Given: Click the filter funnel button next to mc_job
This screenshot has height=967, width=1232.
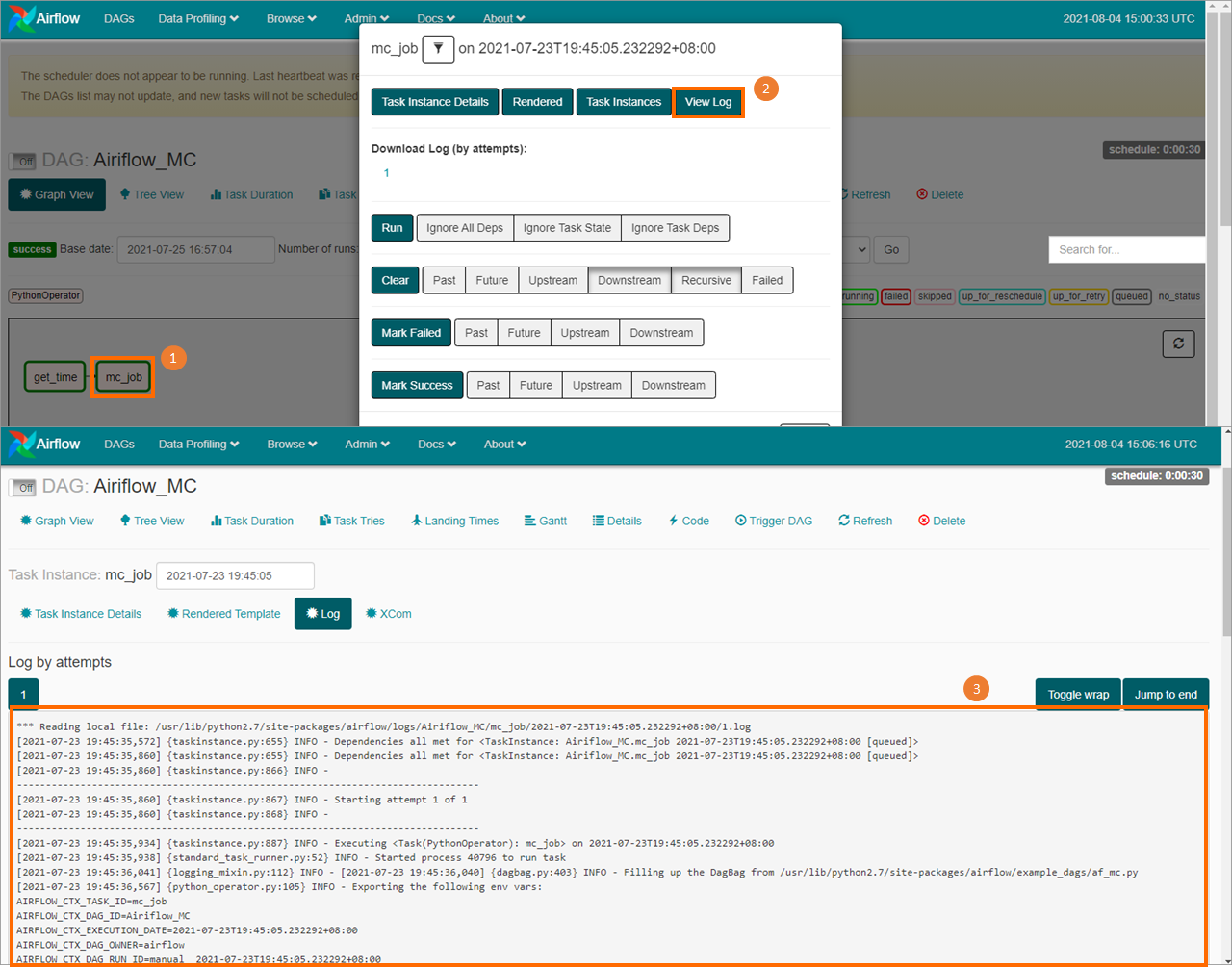Looking at the screenshot, I should 438,48.
